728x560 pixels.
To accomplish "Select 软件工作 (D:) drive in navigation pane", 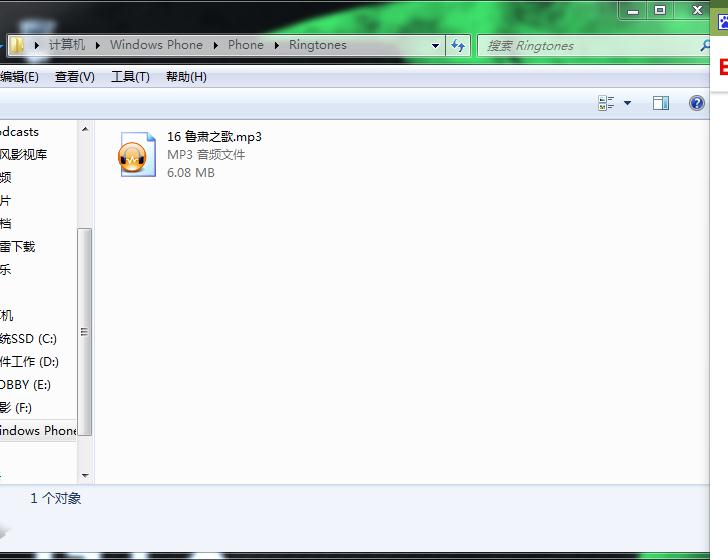I will coord(29,362).
